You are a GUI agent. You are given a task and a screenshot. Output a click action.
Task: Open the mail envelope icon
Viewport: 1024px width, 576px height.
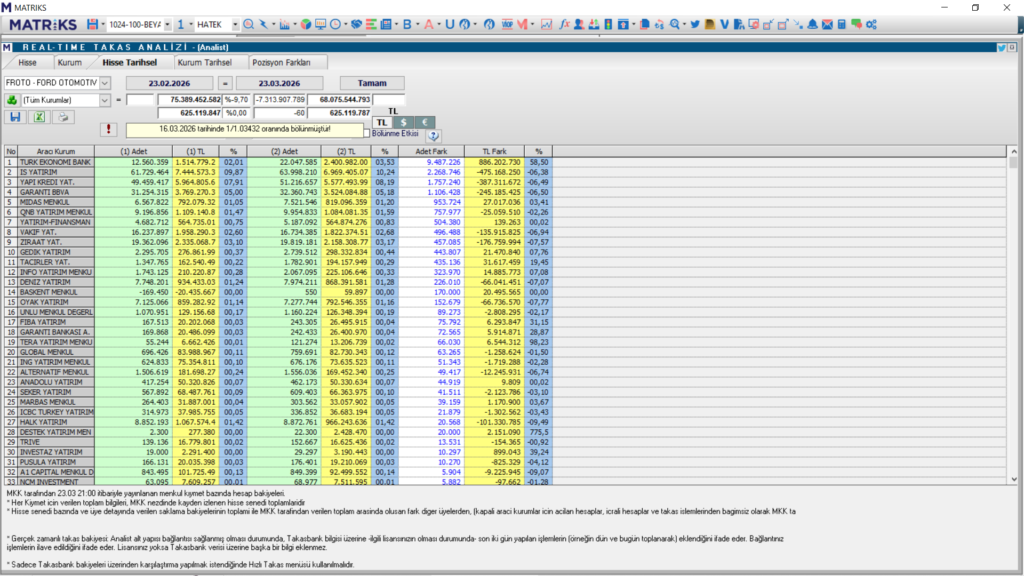coord(827,24)
